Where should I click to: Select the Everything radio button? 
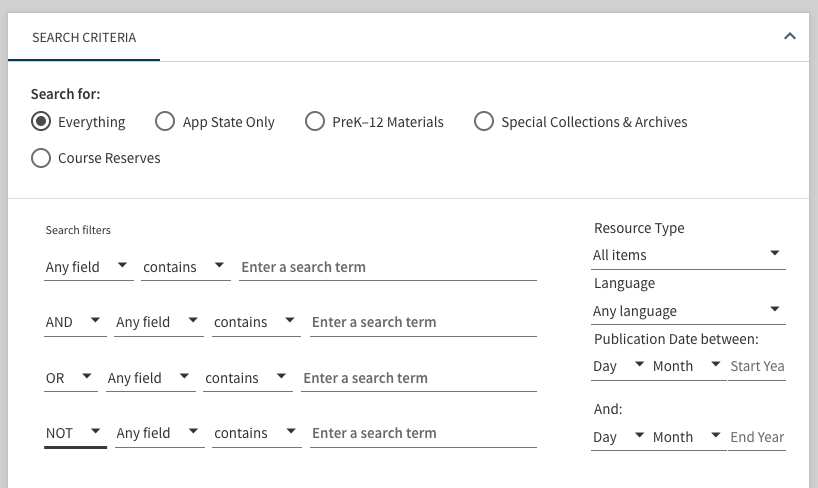coord(41,122)
